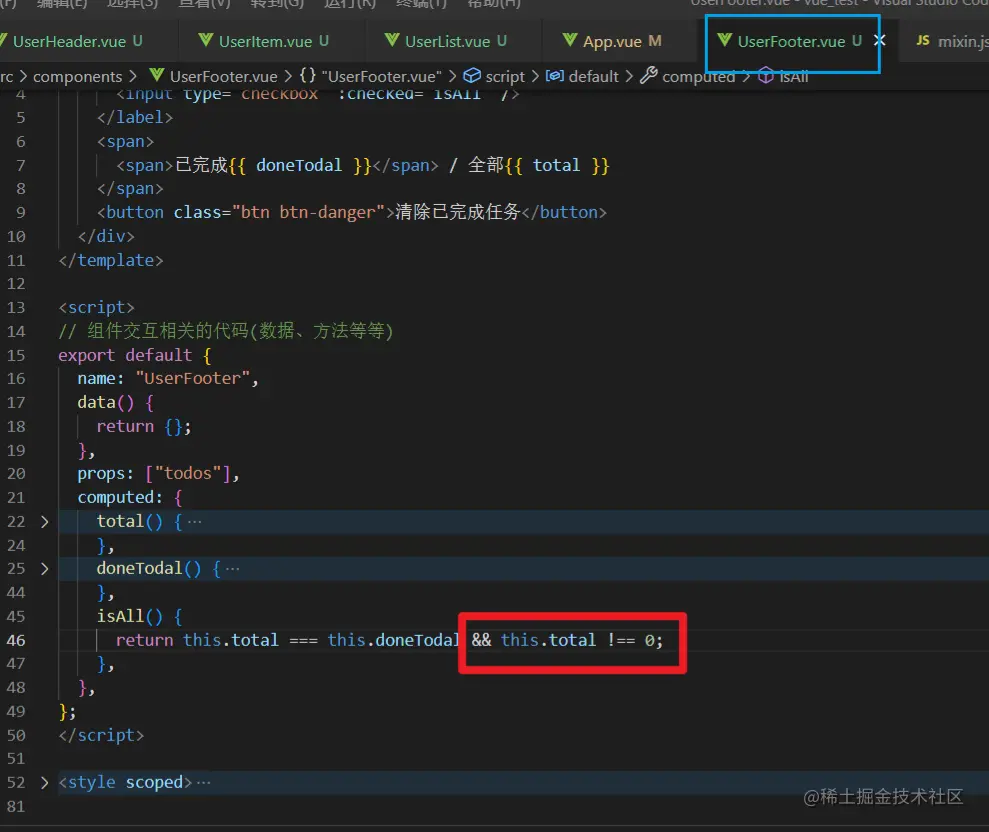
Task: Click breadcrumb item components
Action: tap(78, 76)
